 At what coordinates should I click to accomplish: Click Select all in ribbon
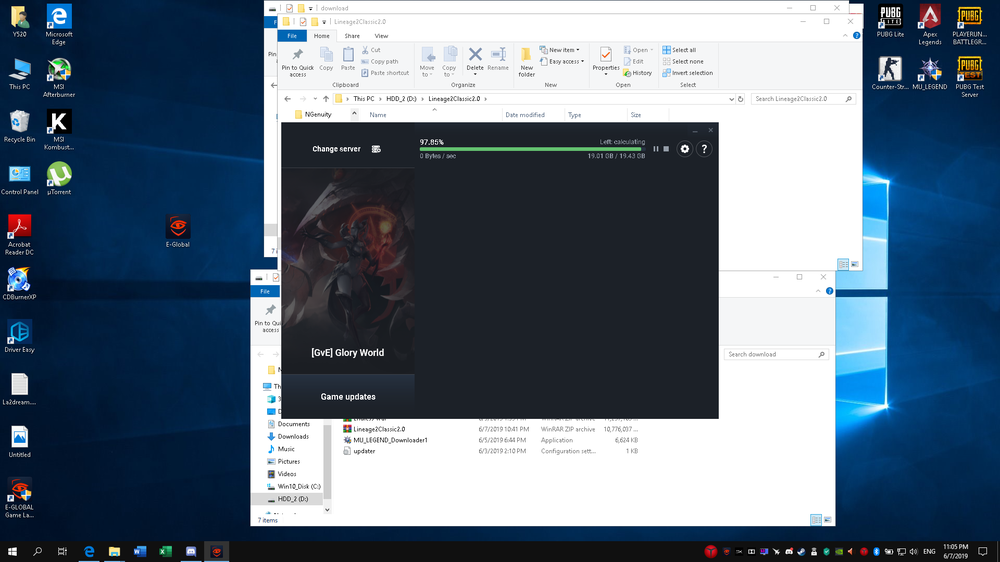click(684, 50)
